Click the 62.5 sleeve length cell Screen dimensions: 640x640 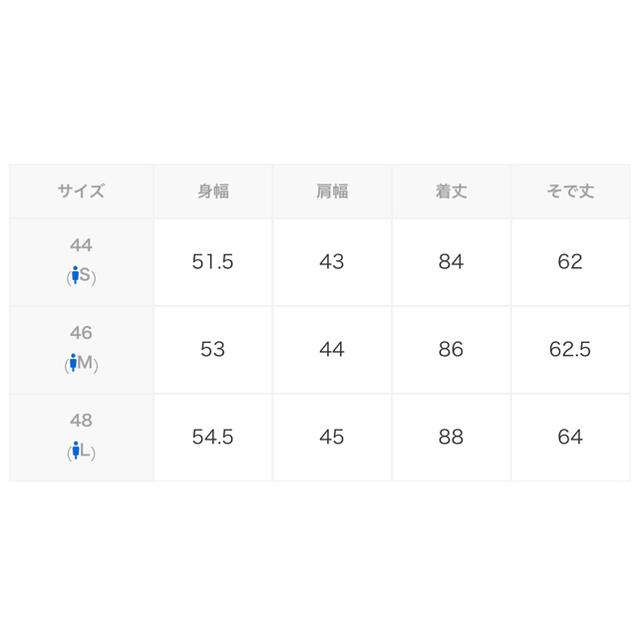[571, 350]
